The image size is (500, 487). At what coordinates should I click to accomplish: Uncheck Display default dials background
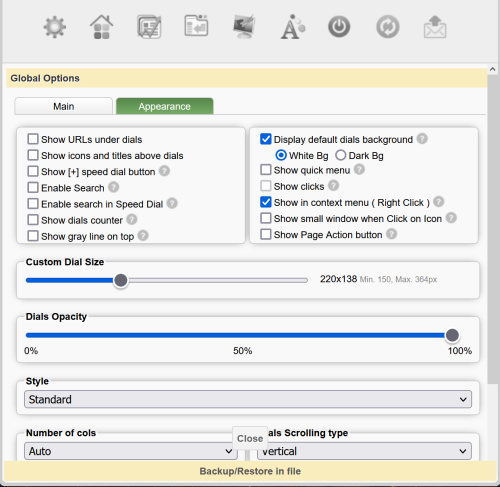(x=266, y=139)
